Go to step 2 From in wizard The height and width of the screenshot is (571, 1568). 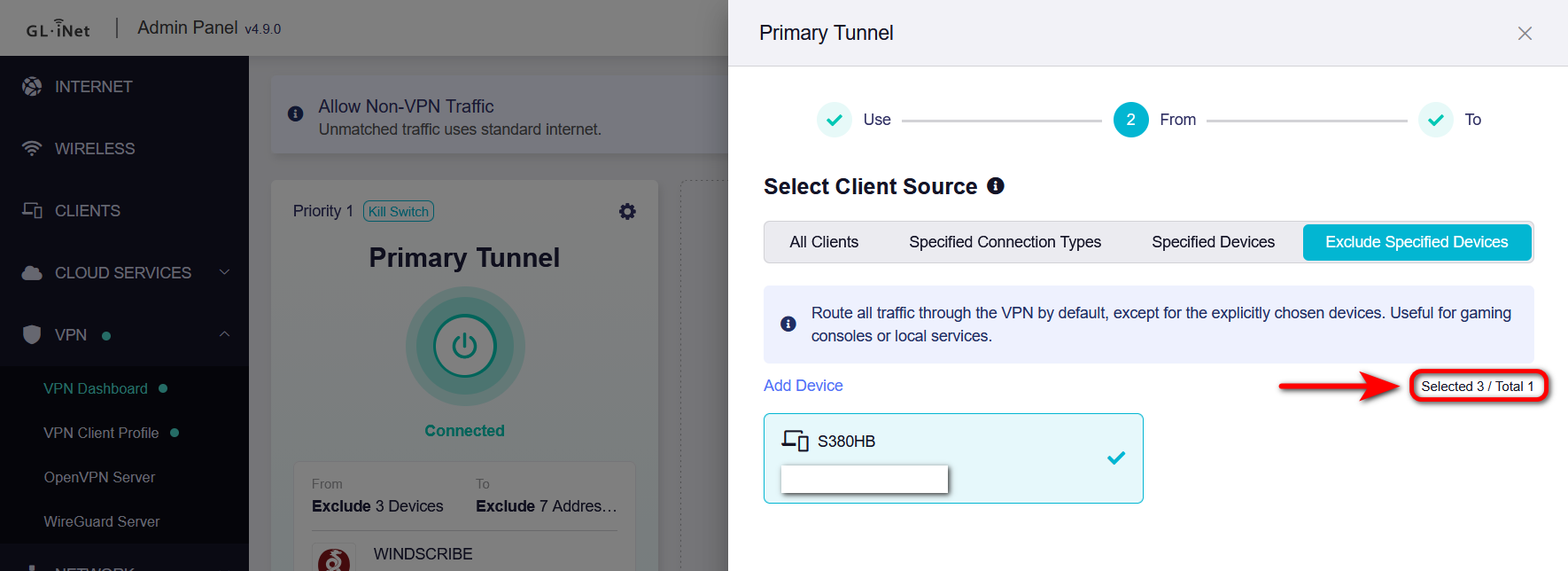tap(1130, 120)
